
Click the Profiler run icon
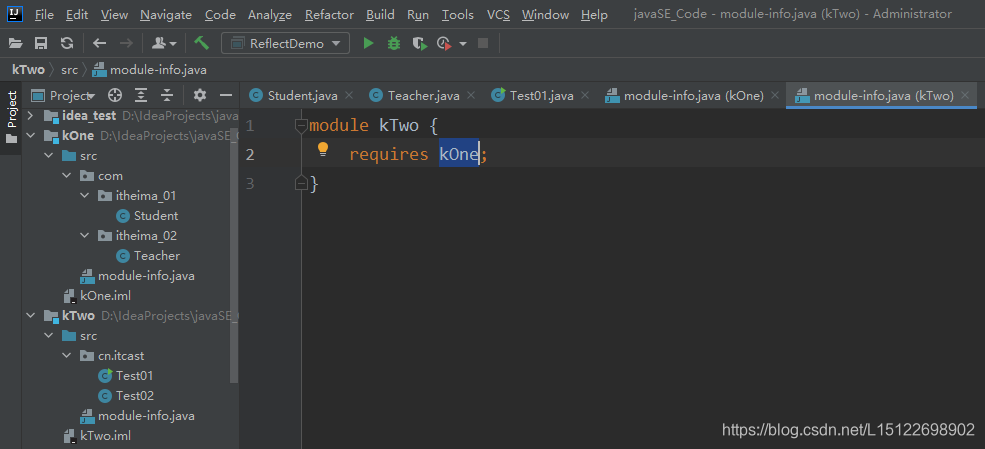(x=444, y=43)
